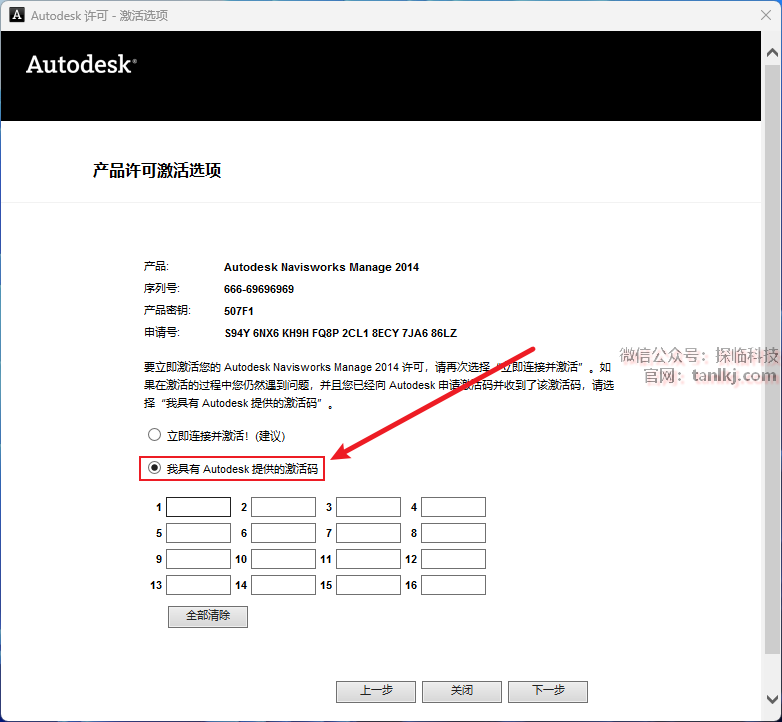Screen dimensions: 782x722
Task: Click activation code field 16
Action: [x=453, y=585]
